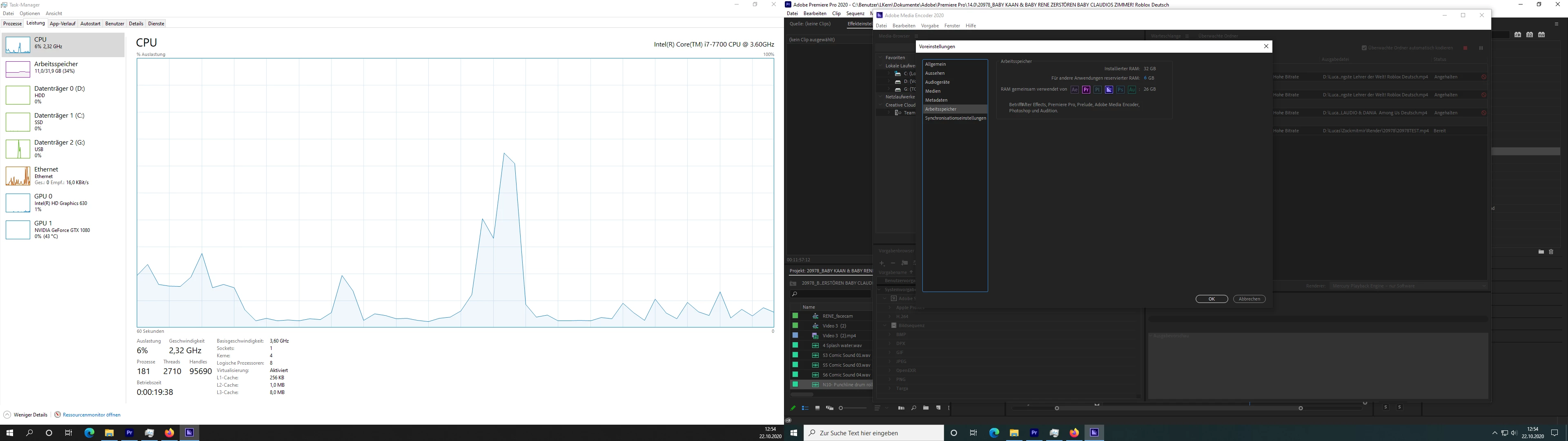Screen dimensions: 1568x441
Task: Toggle After Effects shared RAM icon
Action: click(x=1074, y=89)
